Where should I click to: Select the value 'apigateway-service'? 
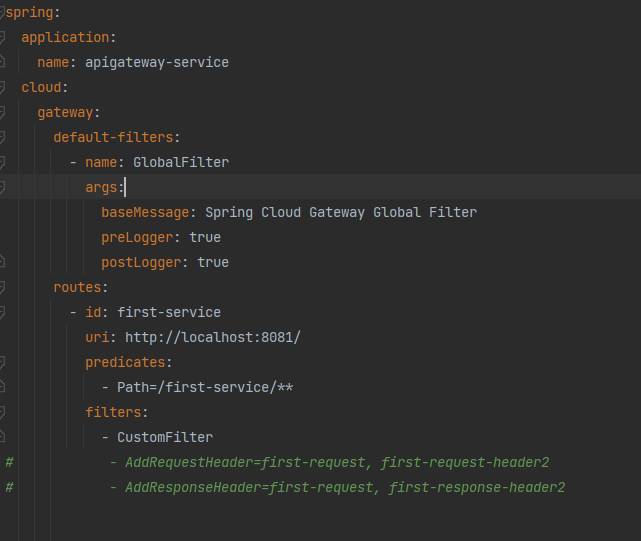157,63
